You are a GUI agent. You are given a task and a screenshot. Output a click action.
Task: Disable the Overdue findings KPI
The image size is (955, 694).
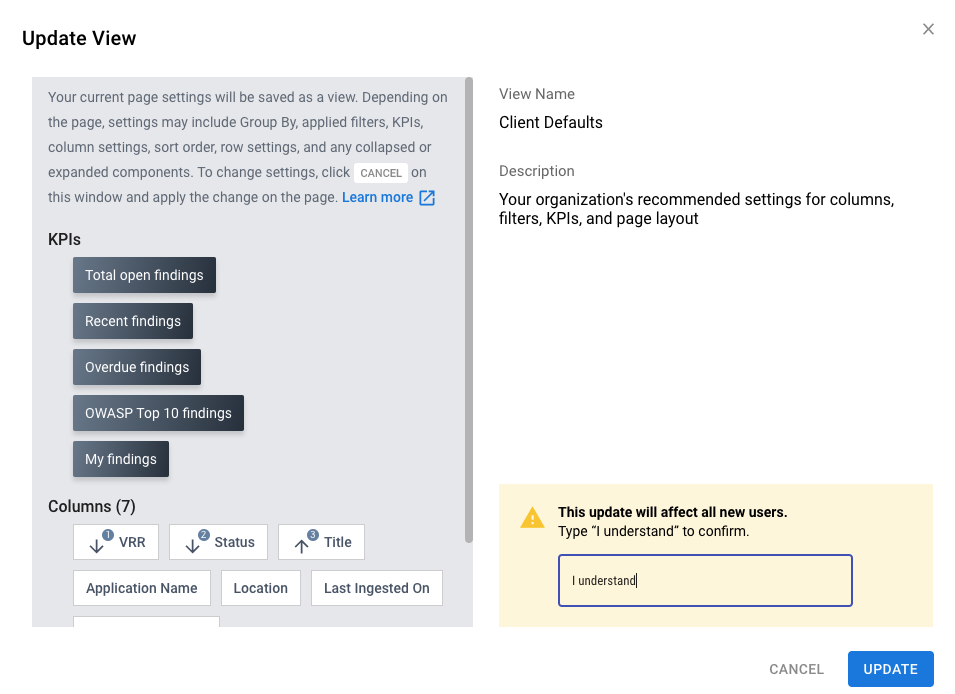tap(136, 366)
